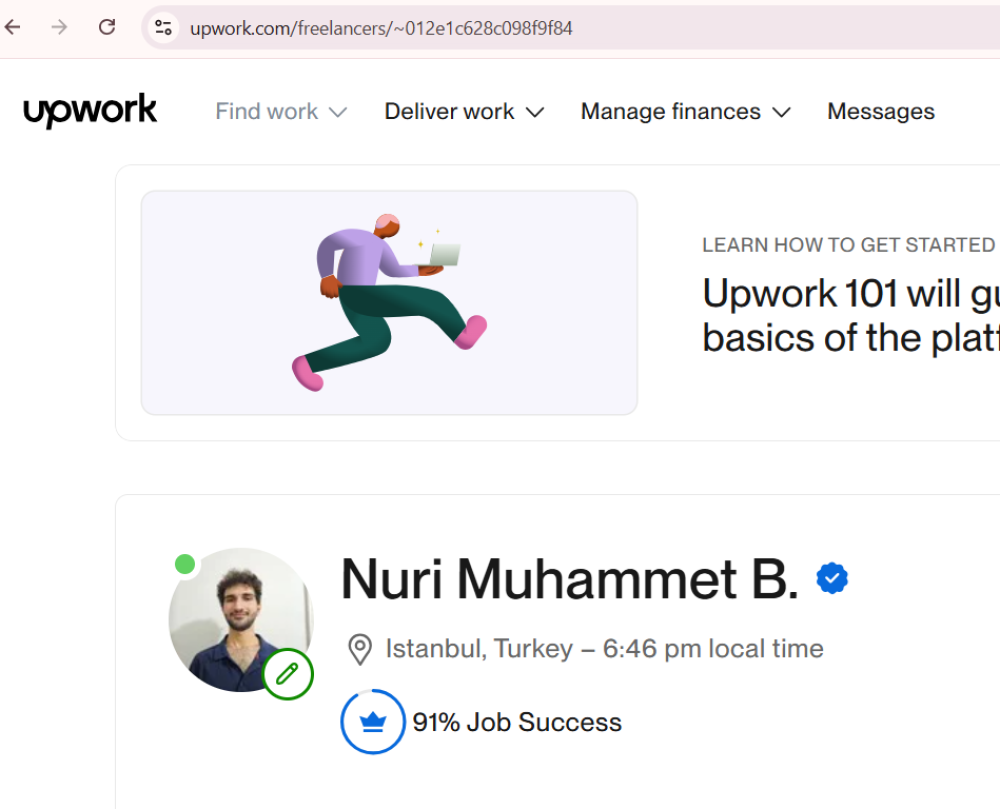Open the Deliver work dropdown
Screen dimensions: 1000x809
tap(464, 112)
